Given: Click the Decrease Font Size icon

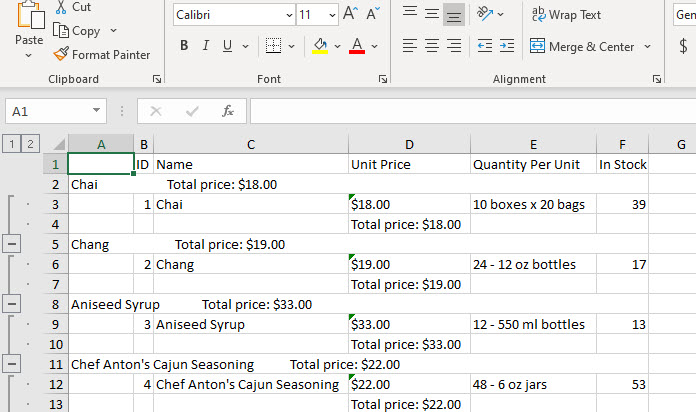Looking at the screenshot, I should point(373,14).
